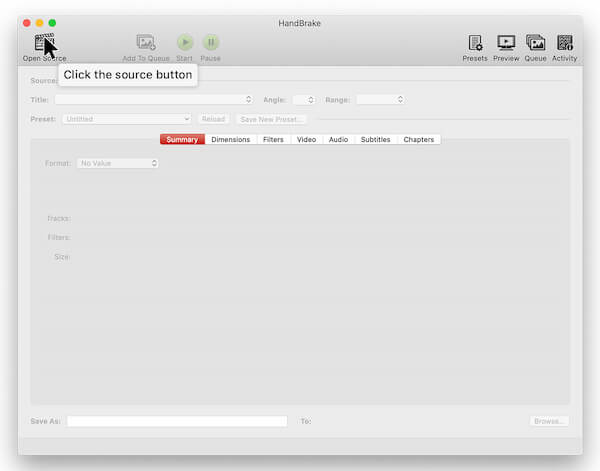Click the Add To Queue icon
Screen dimensions: 600x471
click(x=146, y=42)
